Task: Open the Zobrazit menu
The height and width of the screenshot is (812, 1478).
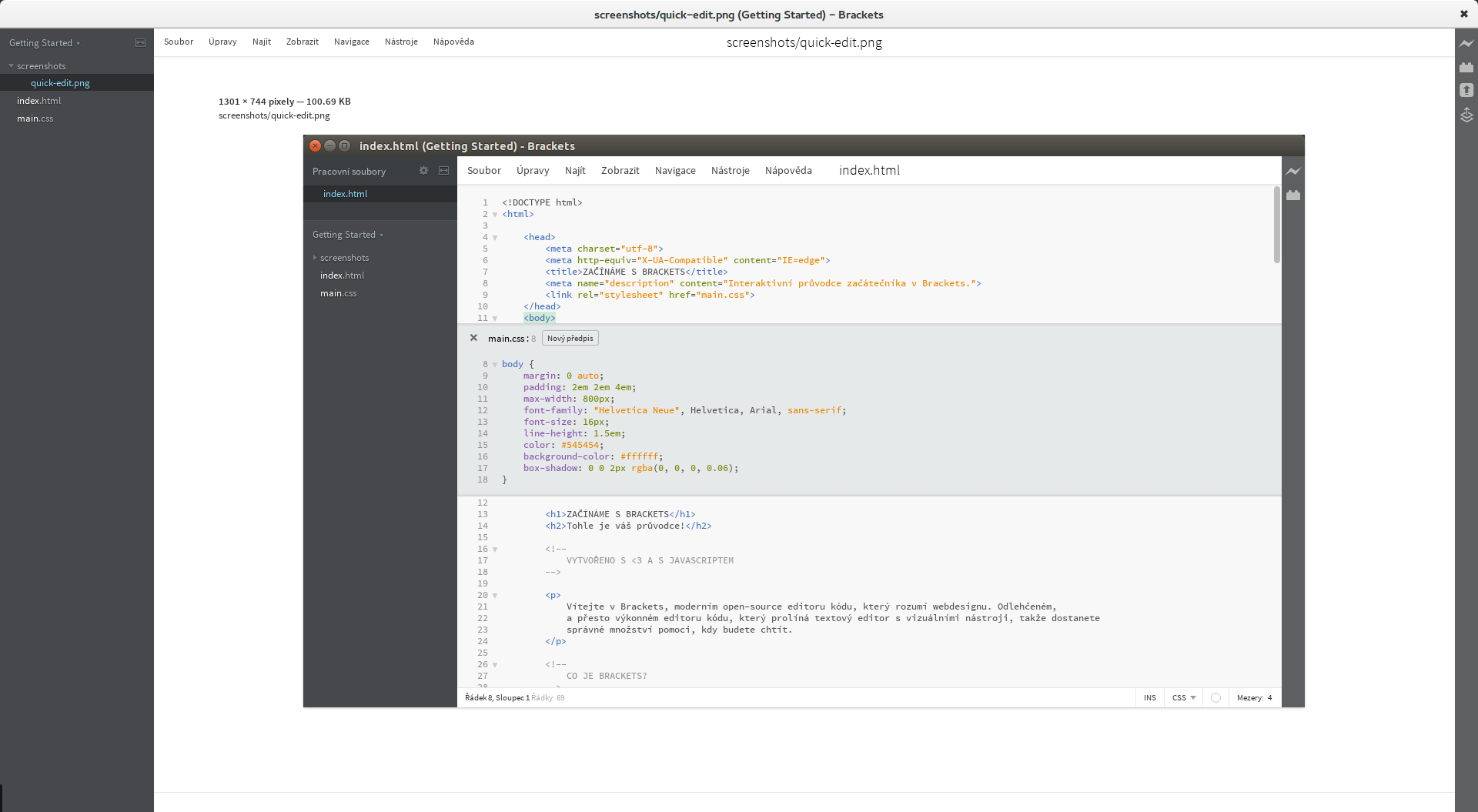Action: click(x=303, y=42)
